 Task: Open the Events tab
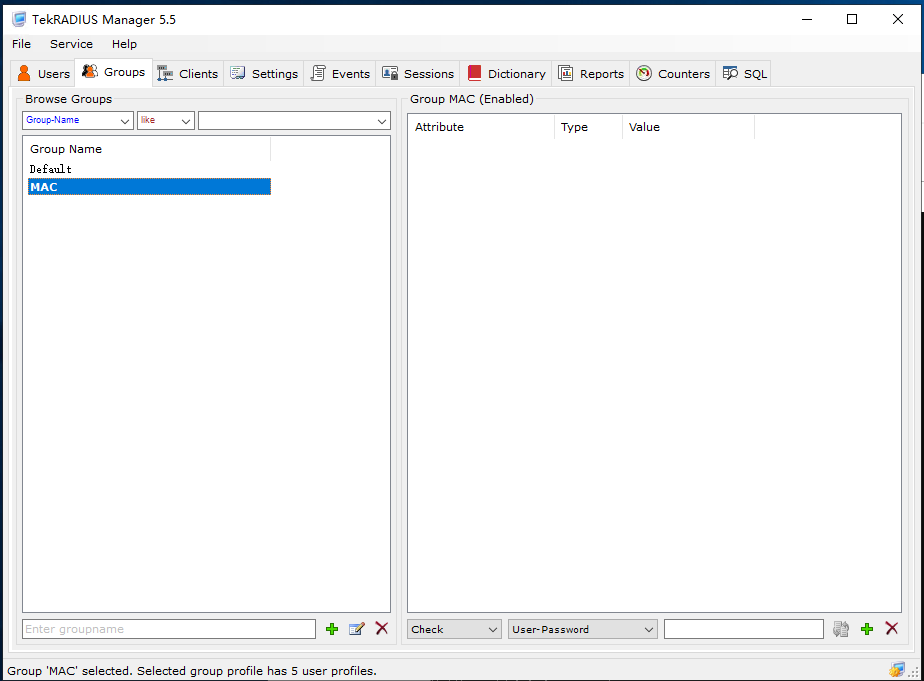(340, 74)
